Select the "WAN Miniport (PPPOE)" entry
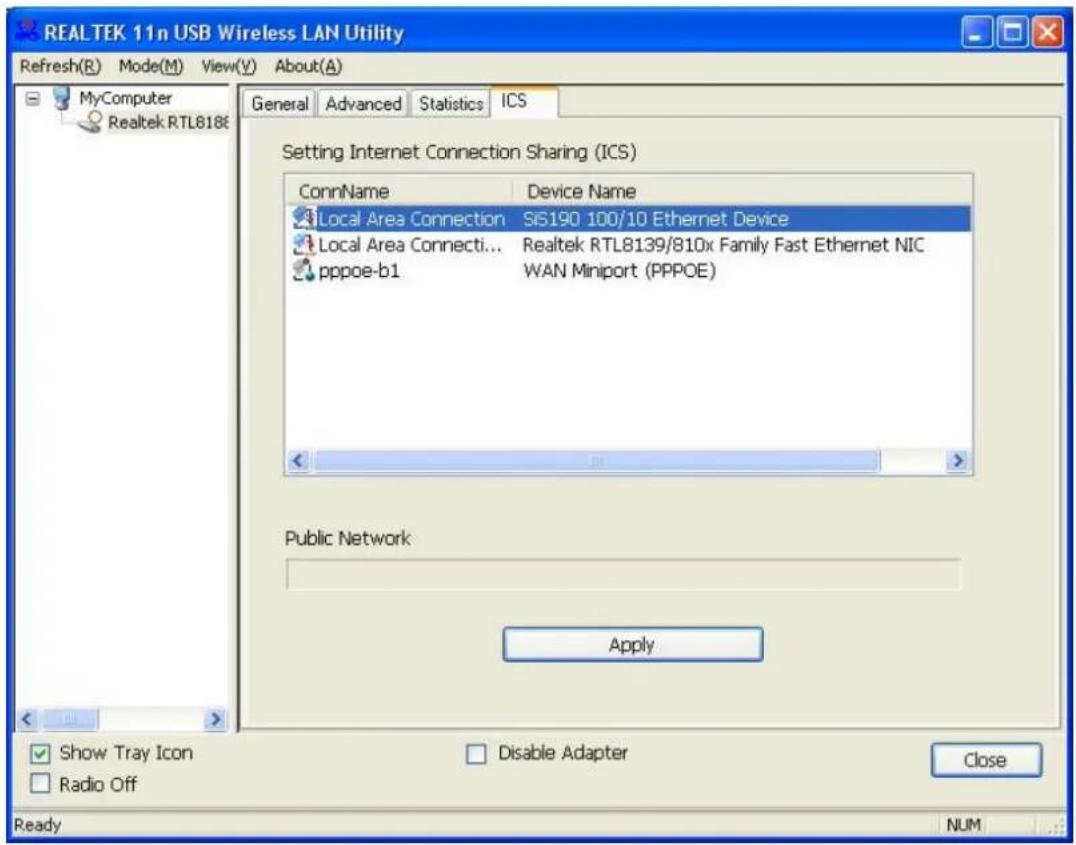 tap(620, 270)
